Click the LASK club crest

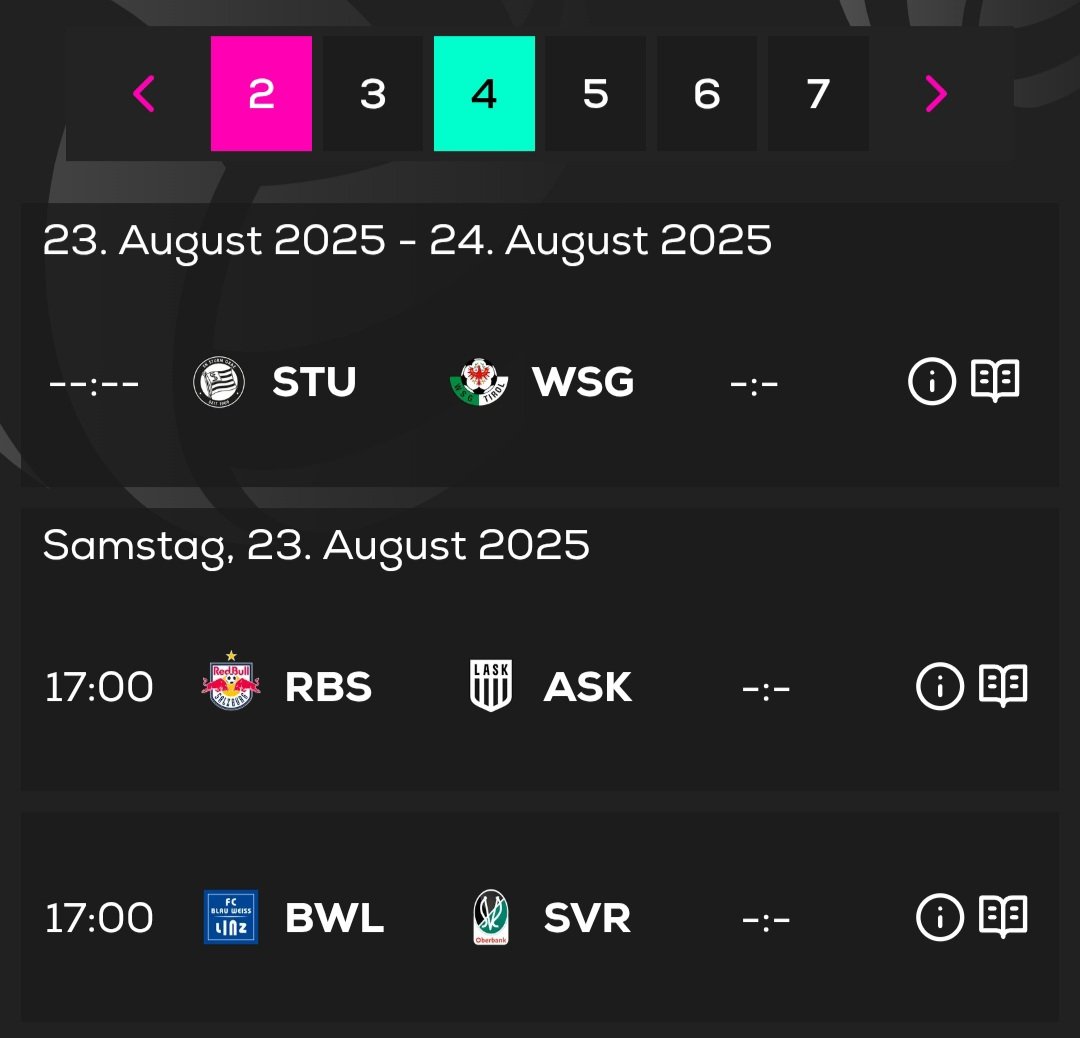click(491, 685)
